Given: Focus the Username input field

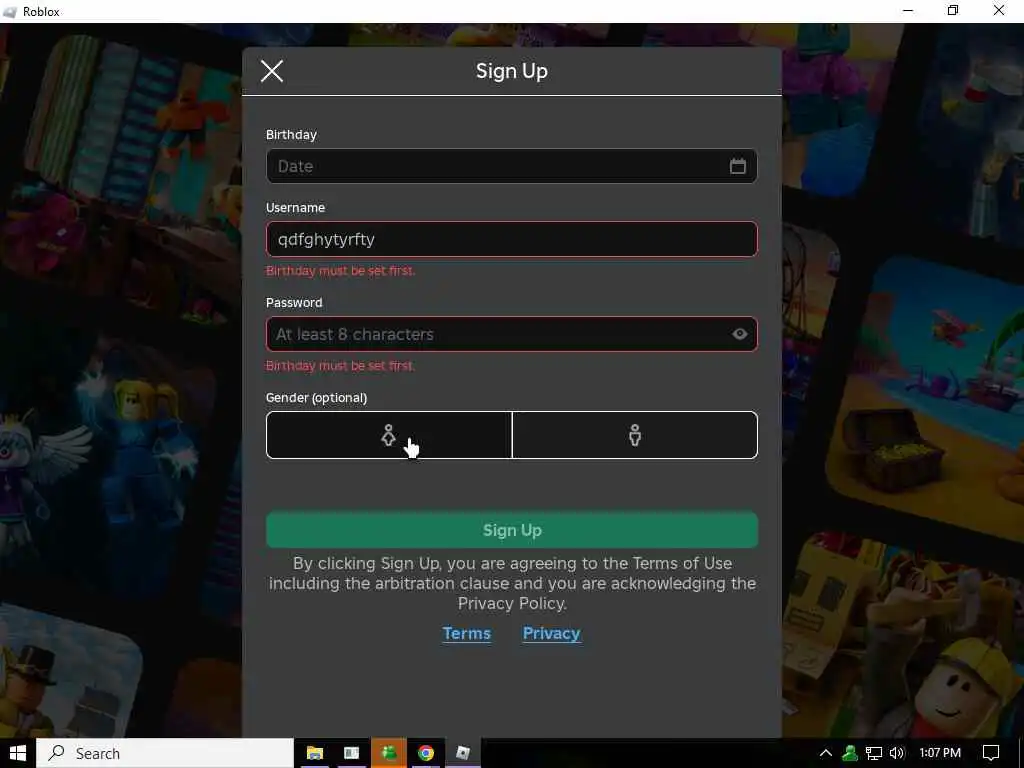Looking at the screenshot, I should coord(511,239).
